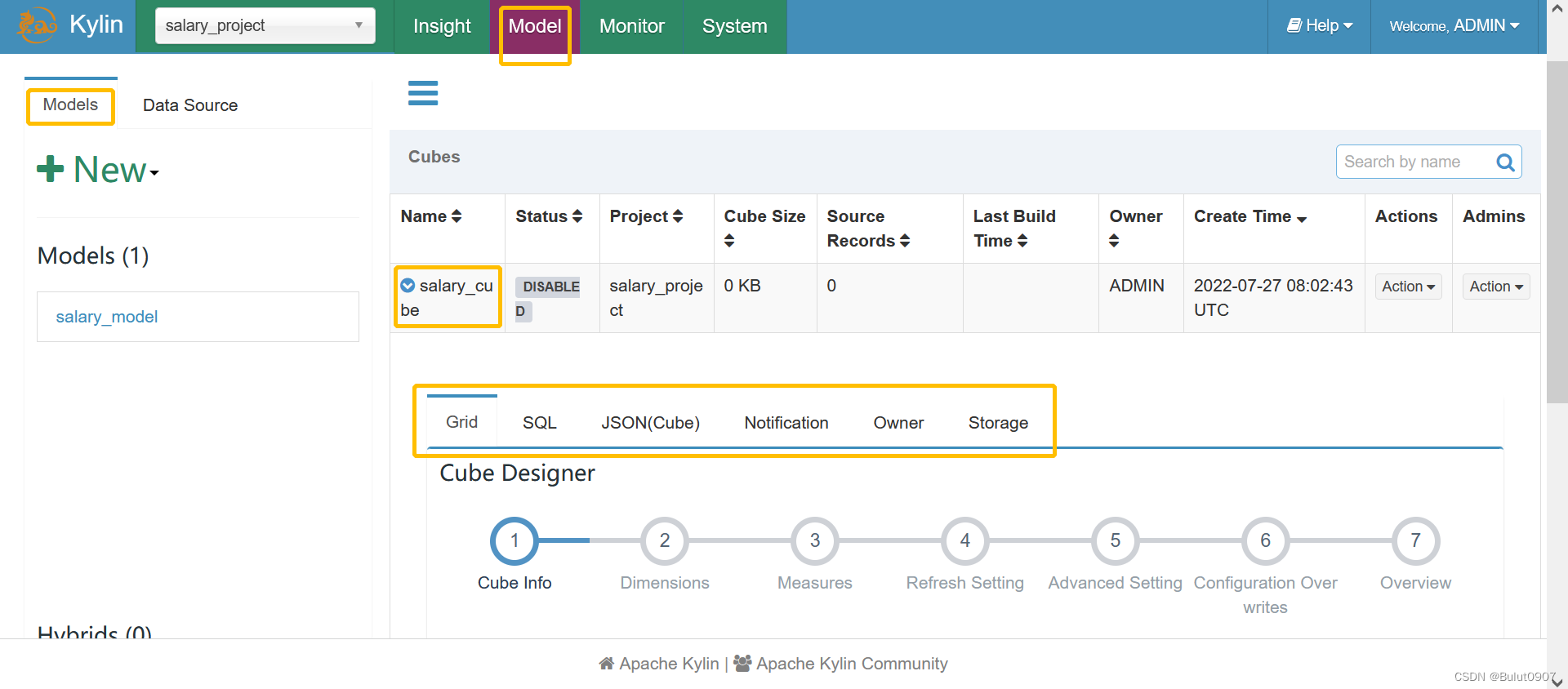Select the Owner tab
The height and width of the screenshot is (689, 1568).
tap(898, 423)
